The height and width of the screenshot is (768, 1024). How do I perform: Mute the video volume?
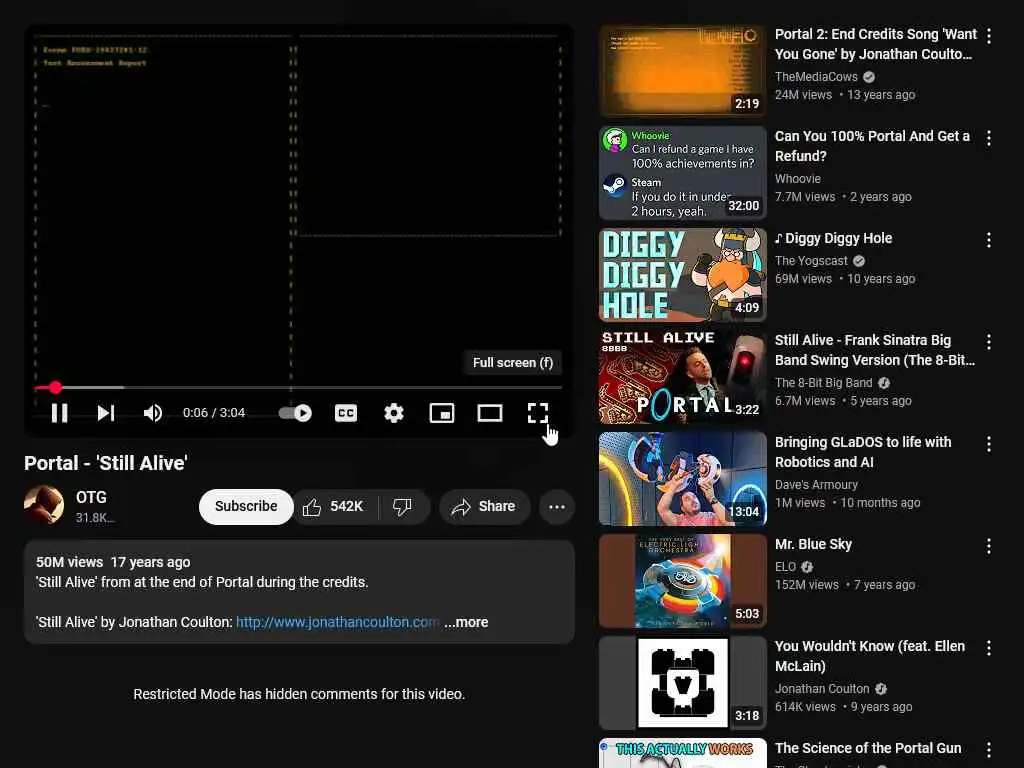(153, 413)
